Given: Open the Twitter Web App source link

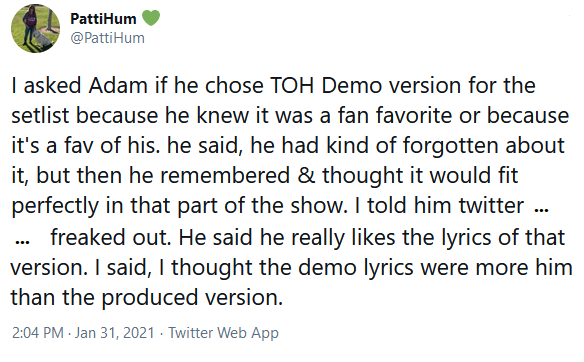Looking at the screenshot, I should click(x=223, y=333).
